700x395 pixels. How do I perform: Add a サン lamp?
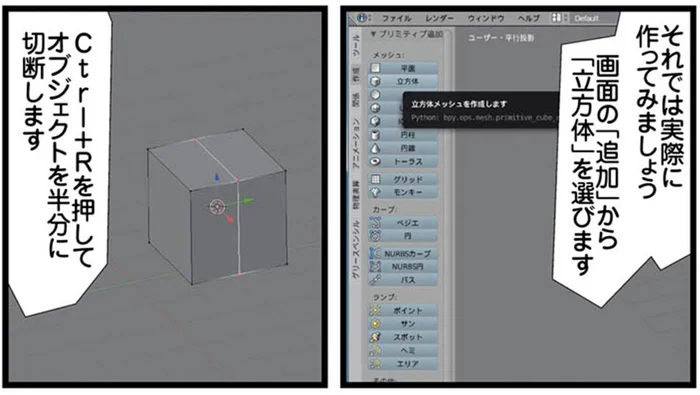(403, 324)
